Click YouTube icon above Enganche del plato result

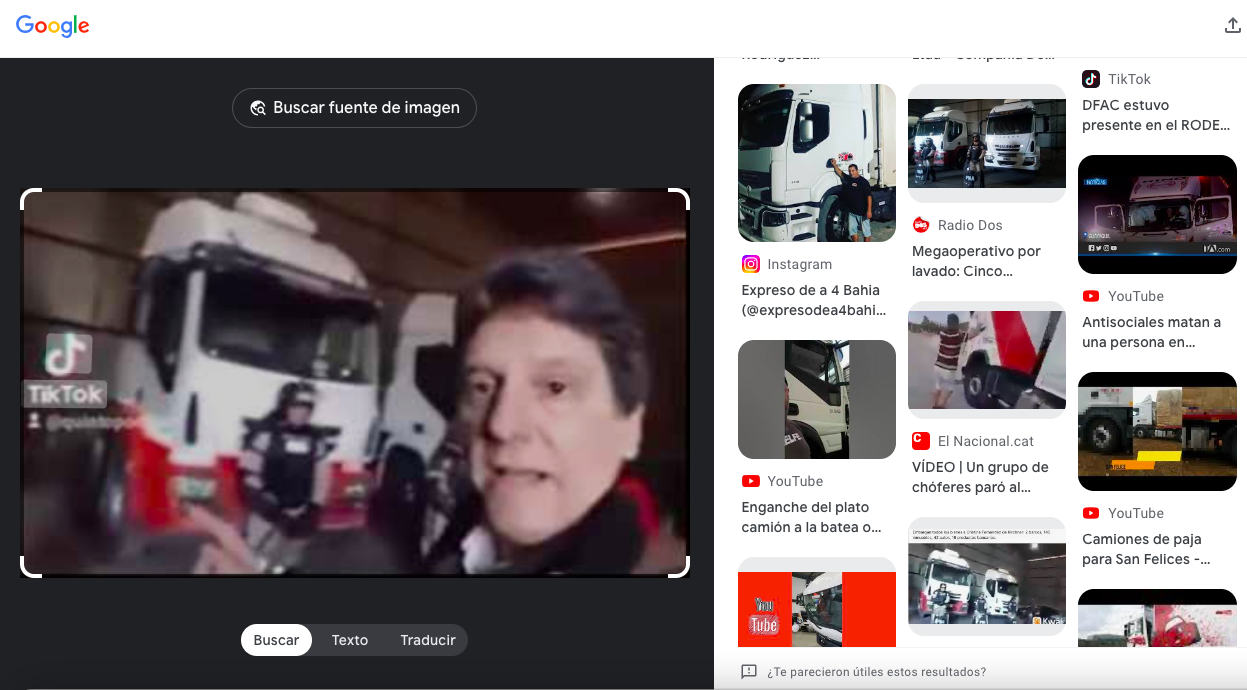751,481
